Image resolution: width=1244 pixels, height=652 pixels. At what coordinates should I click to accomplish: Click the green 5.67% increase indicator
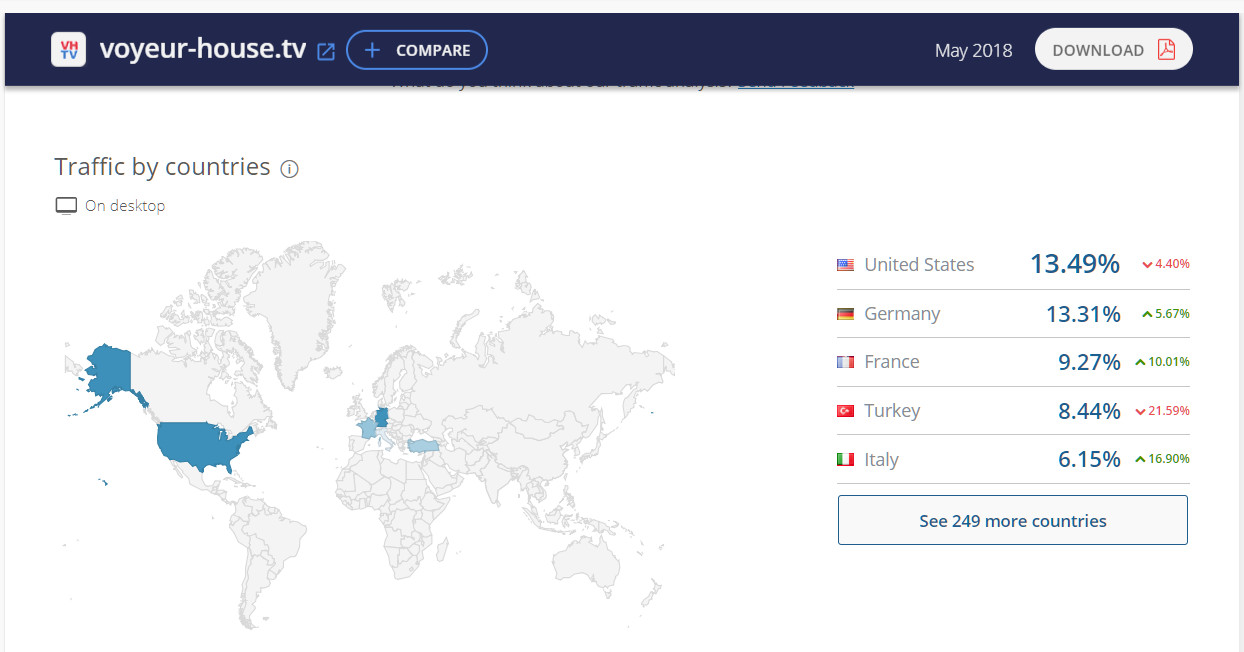pos(1165,313)
